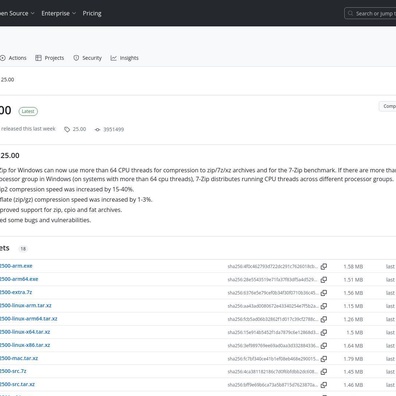
Task: Click the "released this last week" text
Action: [28, 129]
